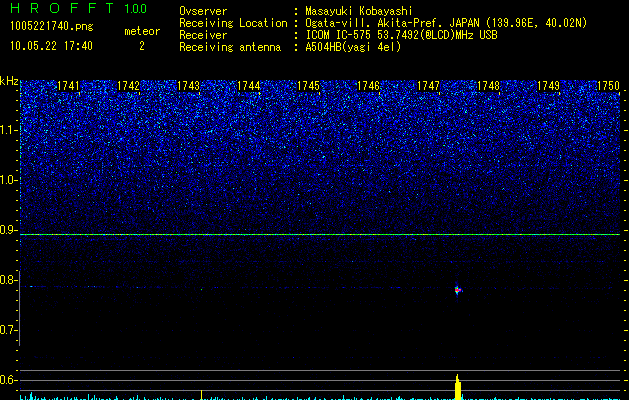Click the A504HB(yagi 4el) antenna text
Image resolution: width=629 pixels, height=400 pixels.
click(353, 47)
